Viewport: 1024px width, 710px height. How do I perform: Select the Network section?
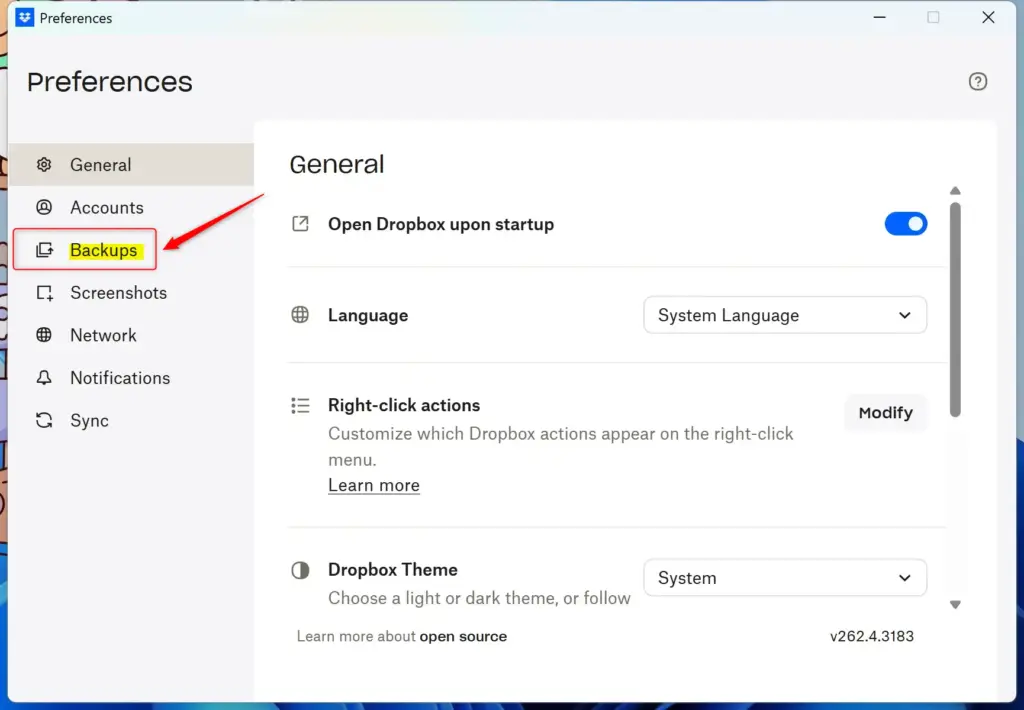[x=131, y=335]
